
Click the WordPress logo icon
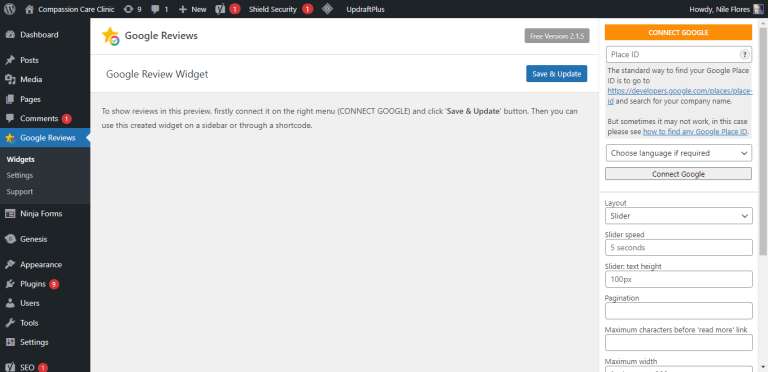click(x=9, y=9)
